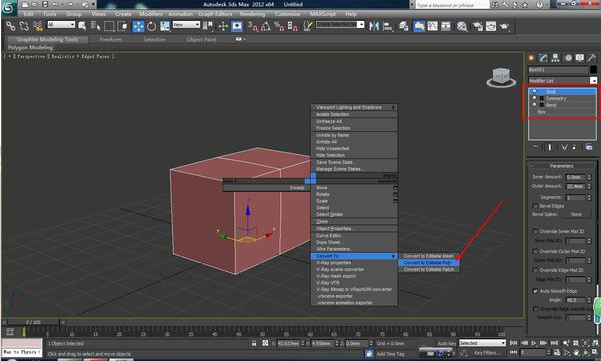
Task: Open the Hierarchy panel tab icon
Action: (555, 58)
